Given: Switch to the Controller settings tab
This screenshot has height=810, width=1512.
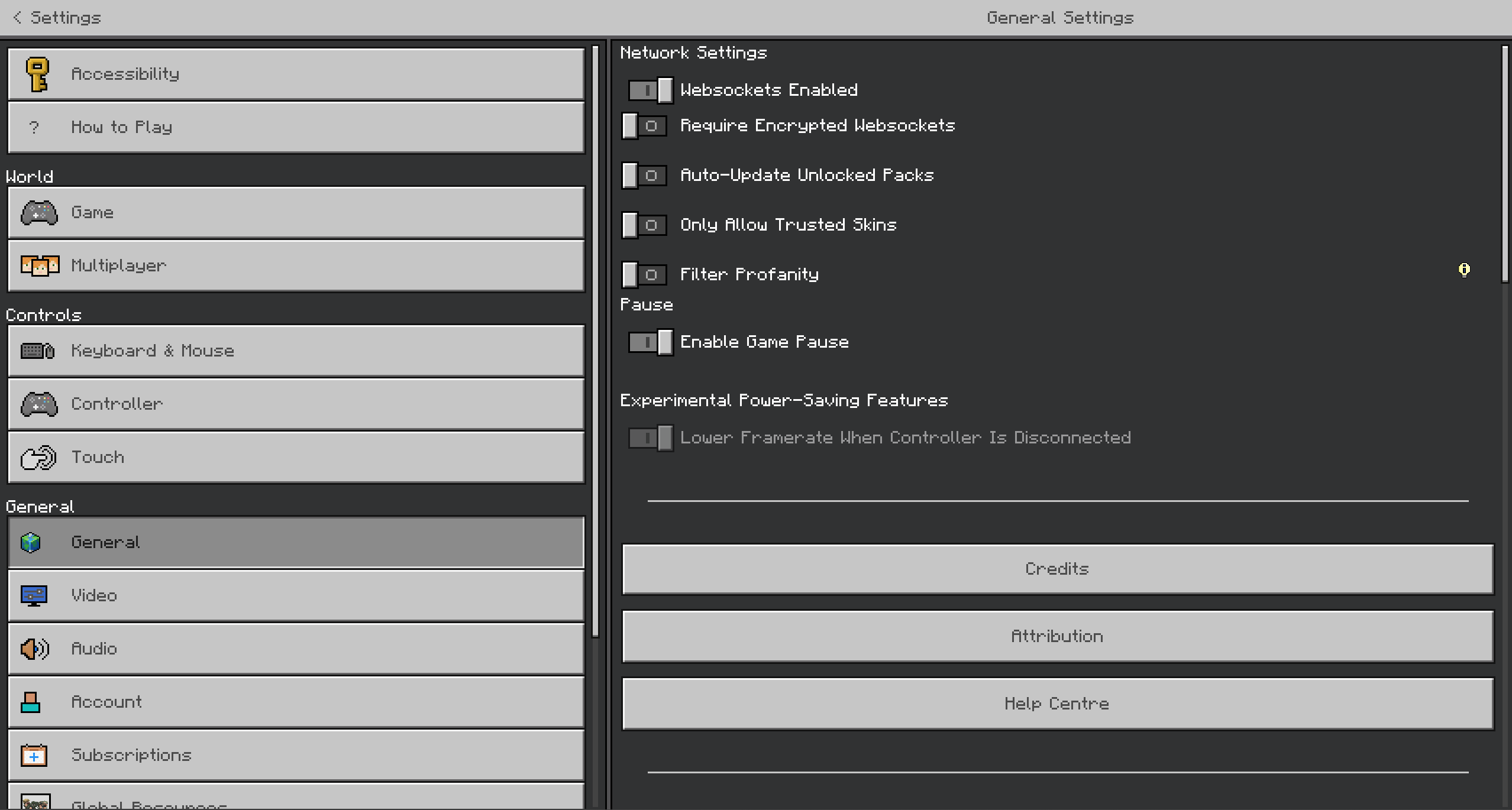Looking at the screenshot, I should pos(296,404).
